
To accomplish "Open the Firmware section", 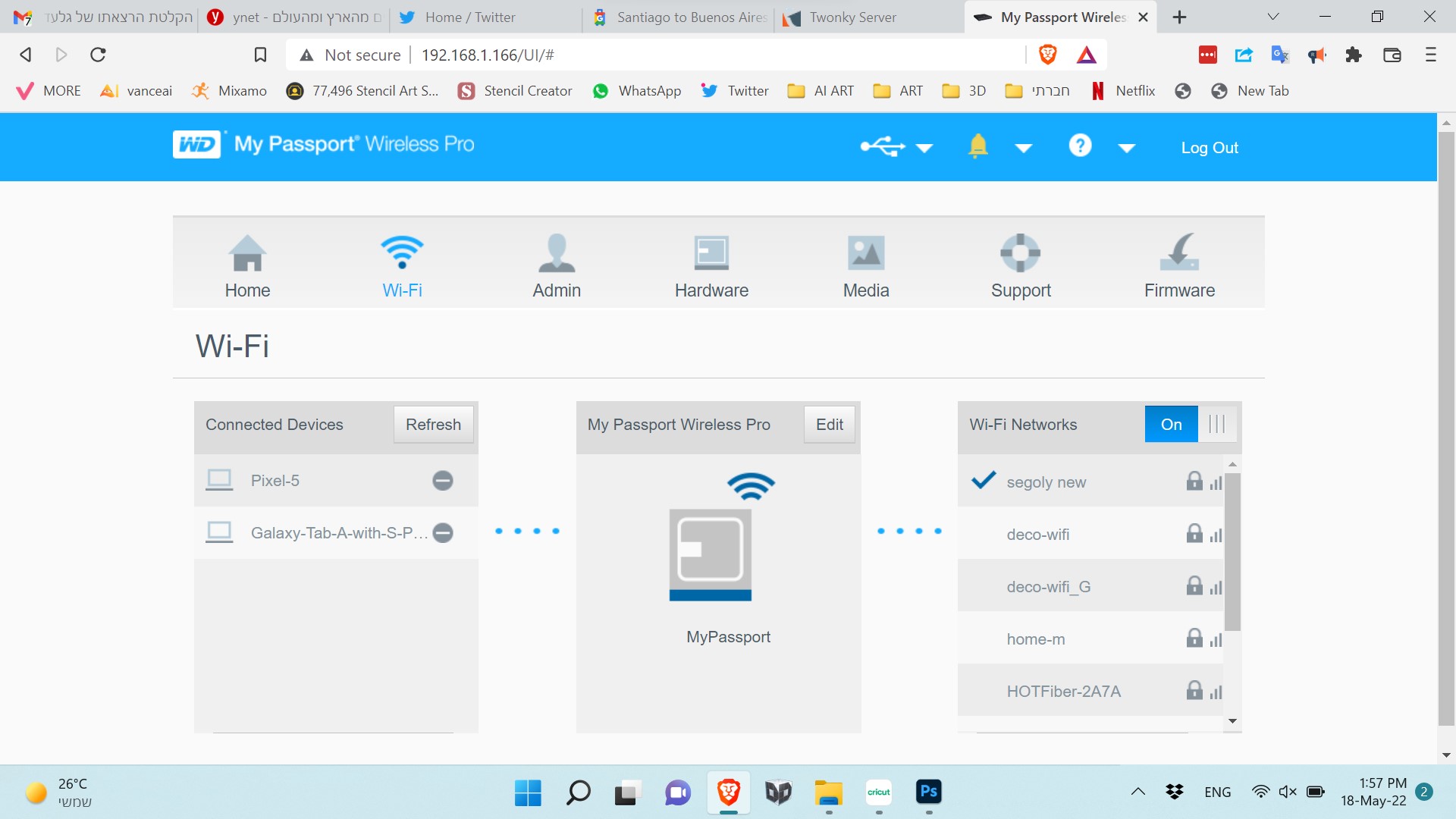I will pyautogui.click(x=1179, y=265).
